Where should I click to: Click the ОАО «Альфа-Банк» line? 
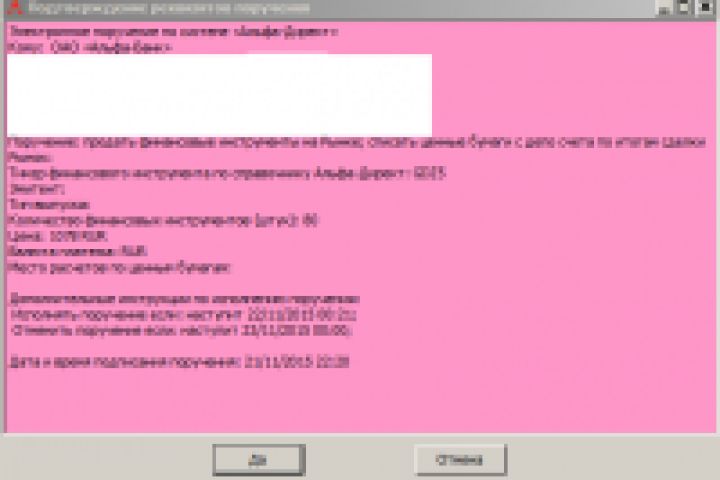tap(90, 47)
